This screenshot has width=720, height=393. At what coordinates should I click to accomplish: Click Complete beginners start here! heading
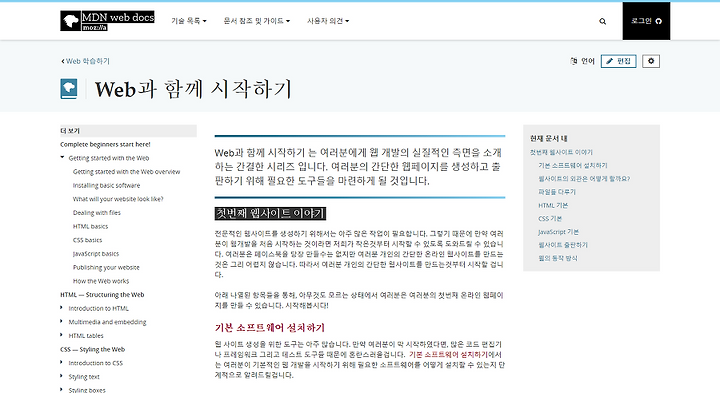coord(105,144)
